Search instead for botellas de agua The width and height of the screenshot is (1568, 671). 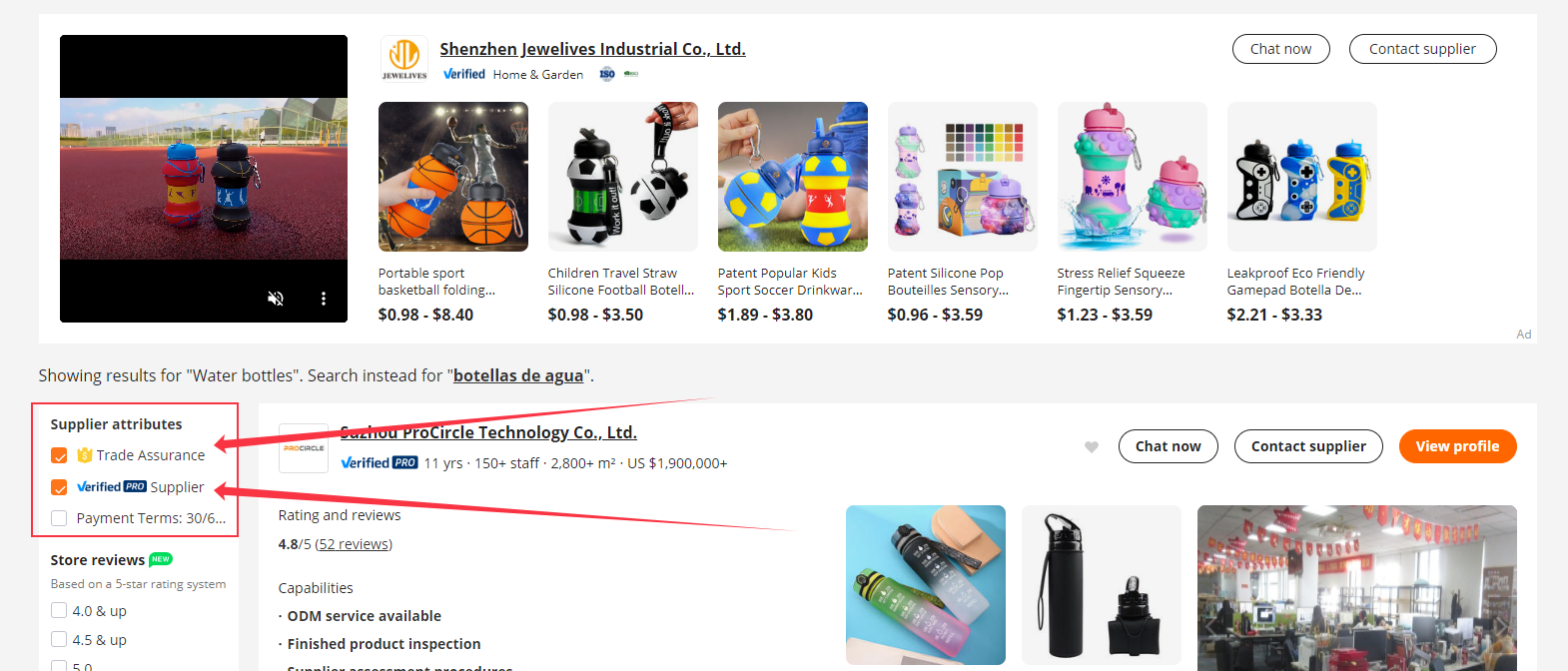pyautogui.click(x=518, y=375)
